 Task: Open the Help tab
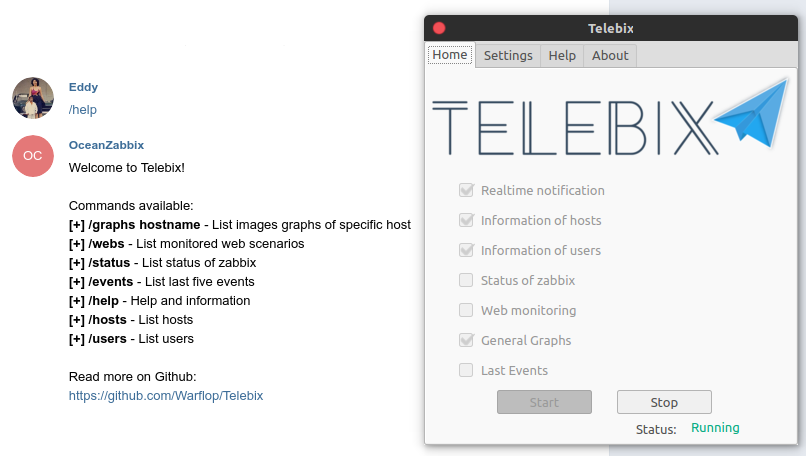pos(562,56)
